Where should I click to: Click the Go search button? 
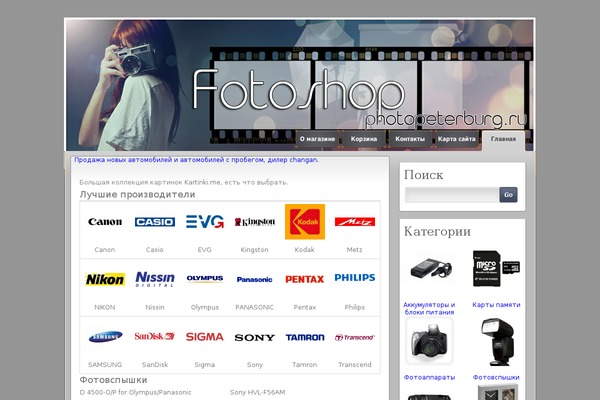[x=508, y=195]
